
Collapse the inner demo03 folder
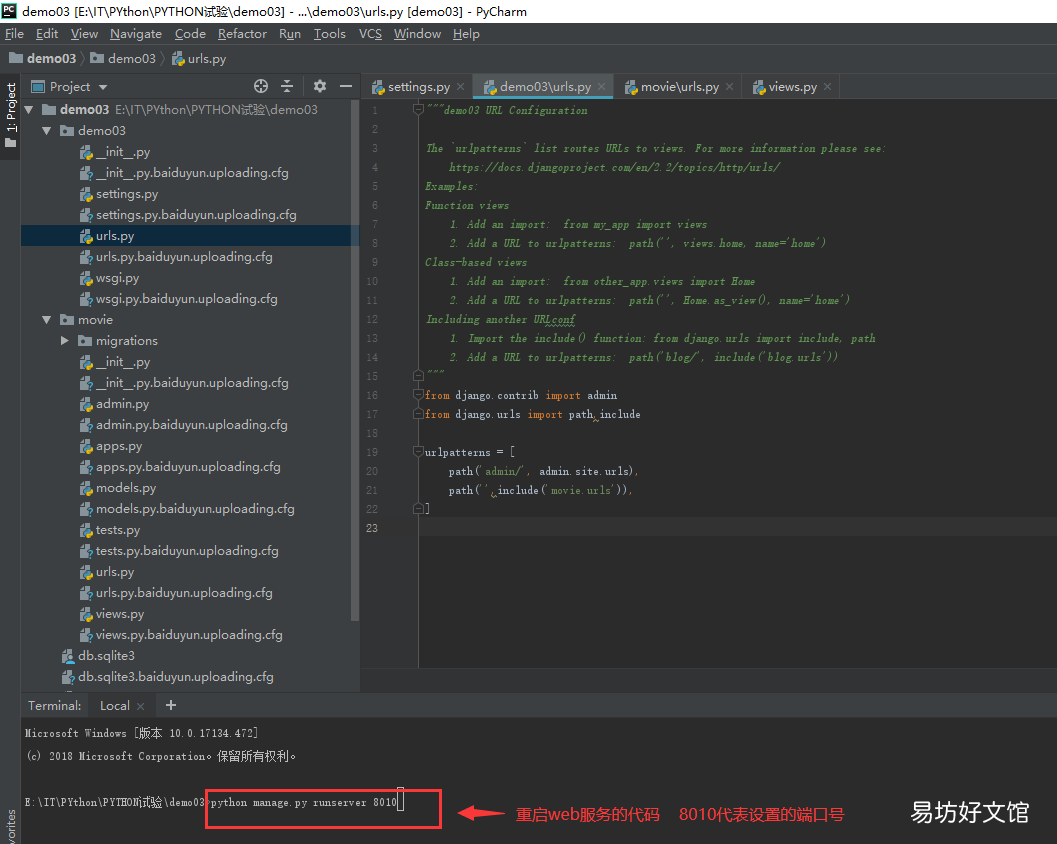tap(47, 131)
